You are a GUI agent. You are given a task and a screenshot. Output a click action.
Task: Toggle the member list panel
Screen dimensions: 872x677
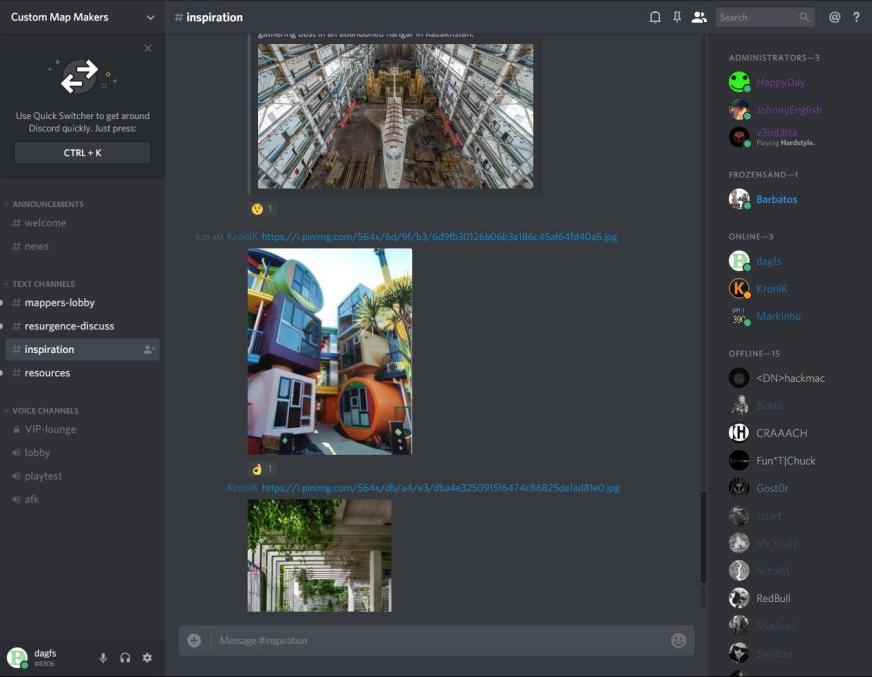pyautogui.click(x=699, y=17)
